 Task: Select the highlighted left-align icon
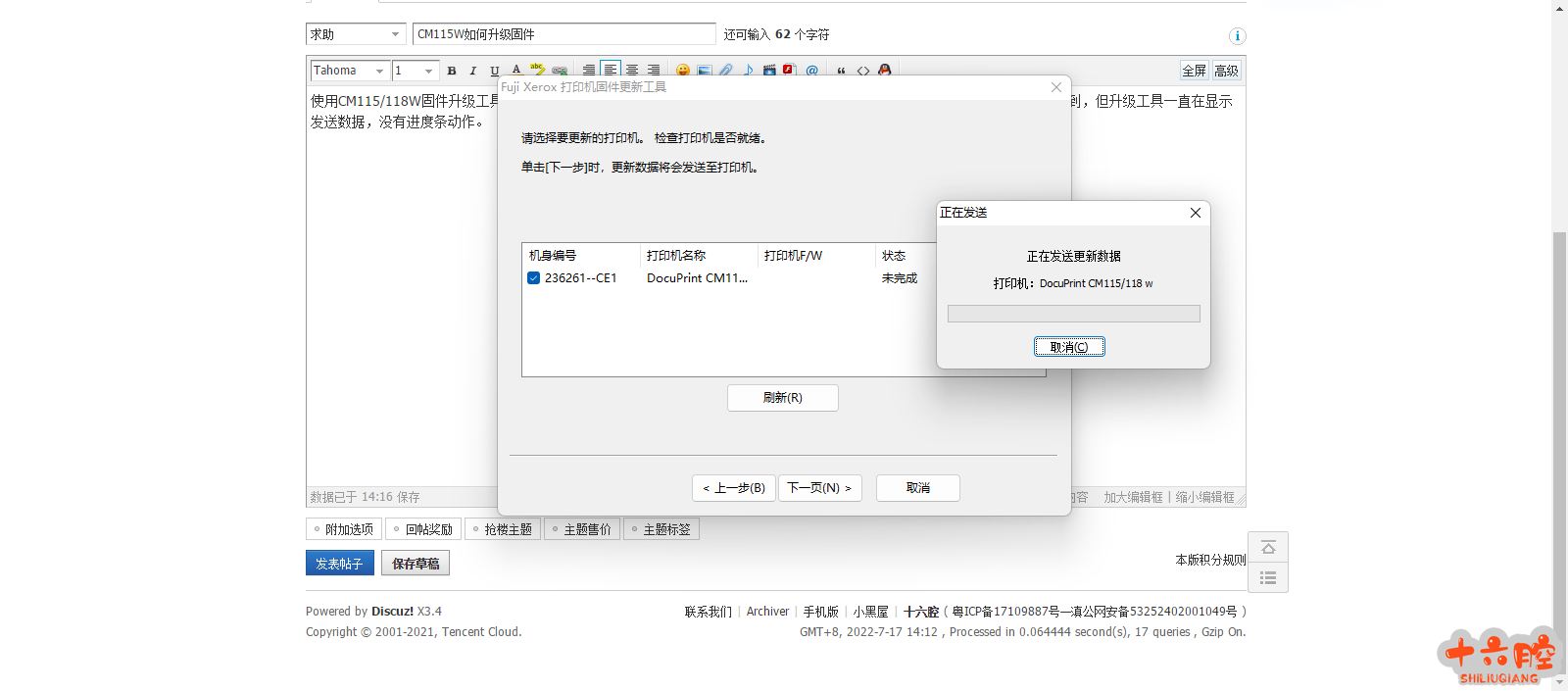(611, 70)
